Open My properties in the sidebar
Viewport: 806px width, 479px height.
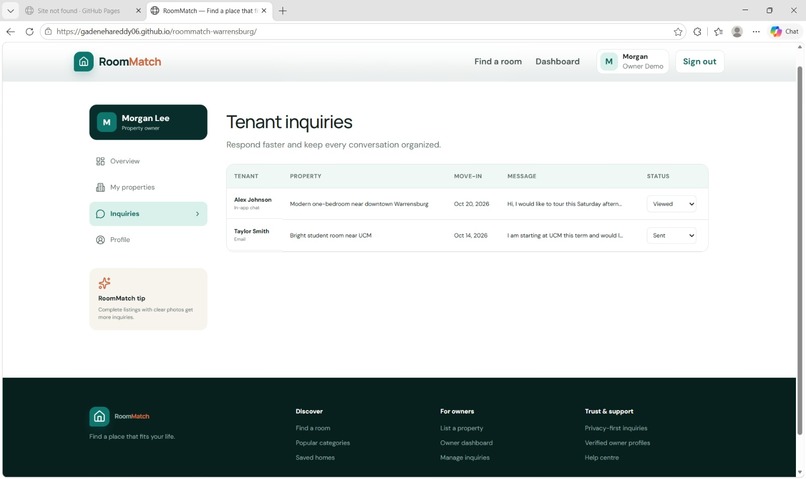click(148, 188)
